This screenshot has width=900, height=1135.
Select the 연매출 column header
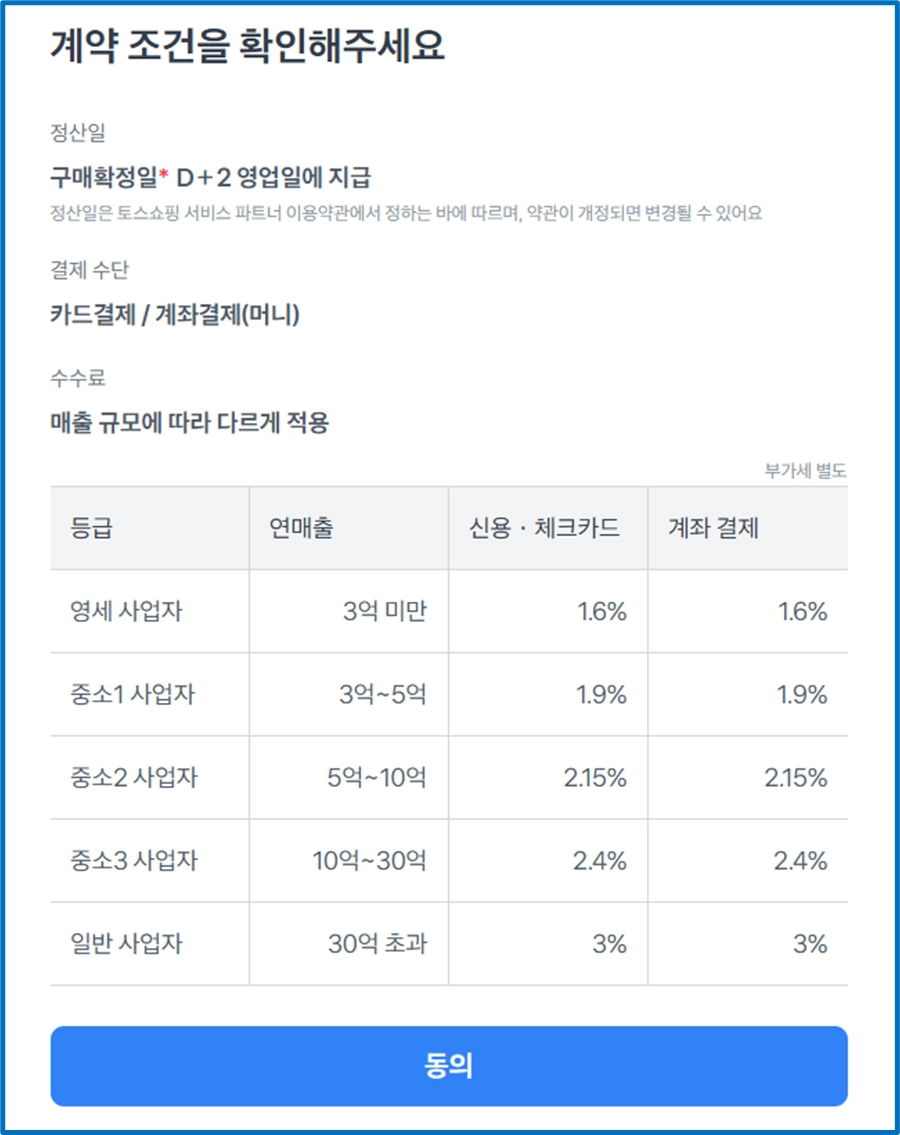[x=301, y=528]
